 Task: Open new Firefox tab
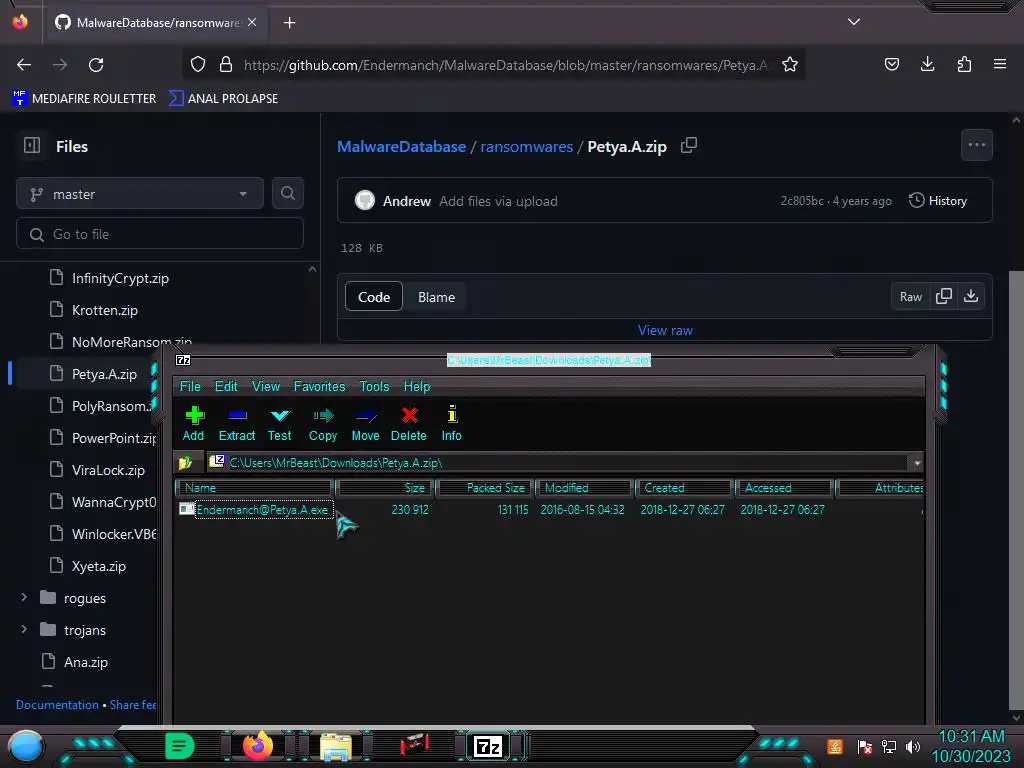(289, 23)
